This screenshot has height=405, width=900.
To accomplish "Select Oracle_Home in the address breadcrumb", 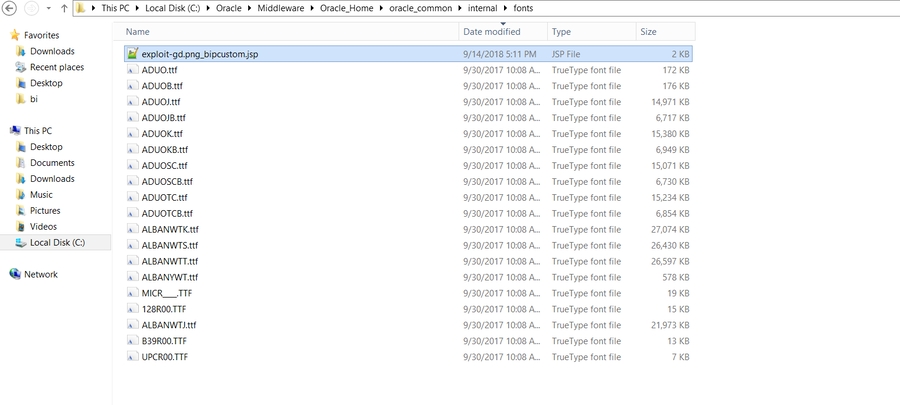I will [347, 8].
